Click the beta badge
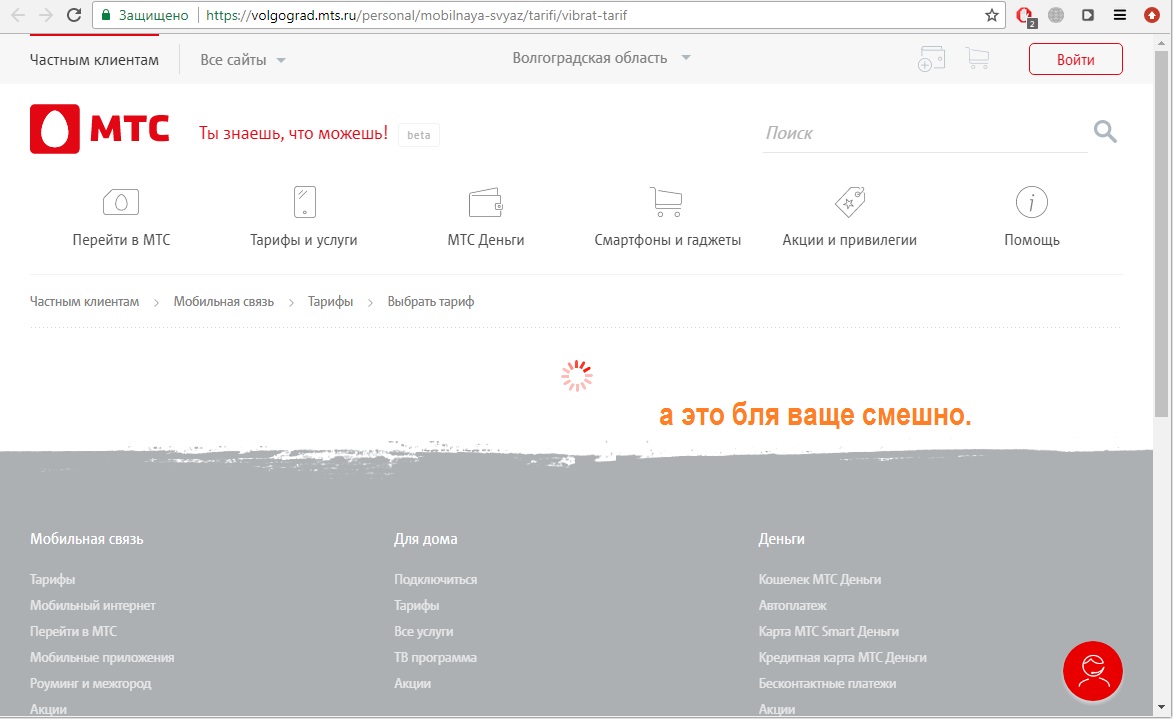Image resolution: width=1173 pixels, height=719 pixels. (418, 135)
